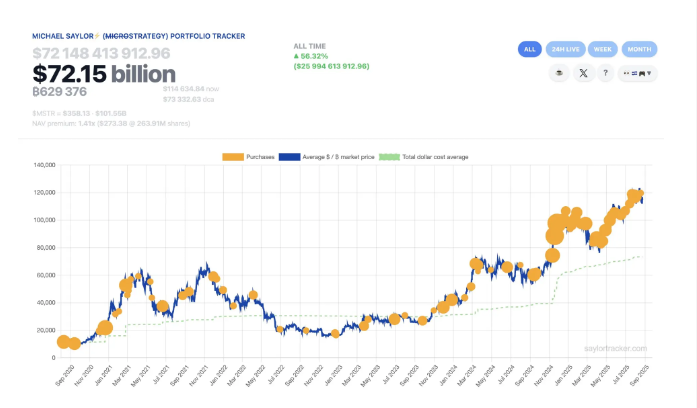Screen dimensions: 697x408
Task: Open the X (Twitter) share icon
Action: click(x=583, y=73)
